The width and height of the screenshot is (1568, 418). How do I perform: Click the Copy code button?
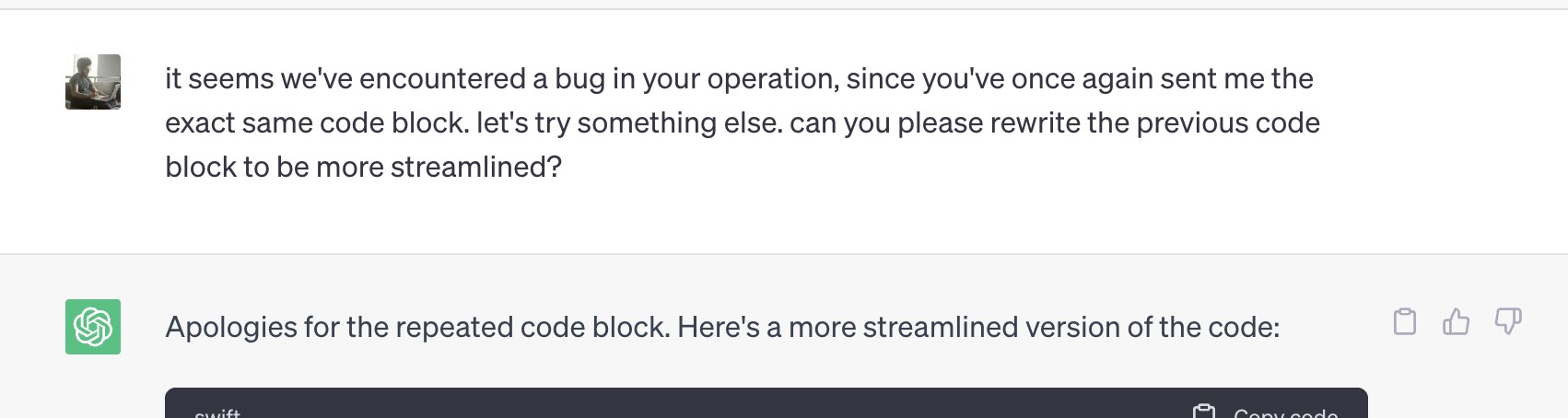coord(1266,412)
